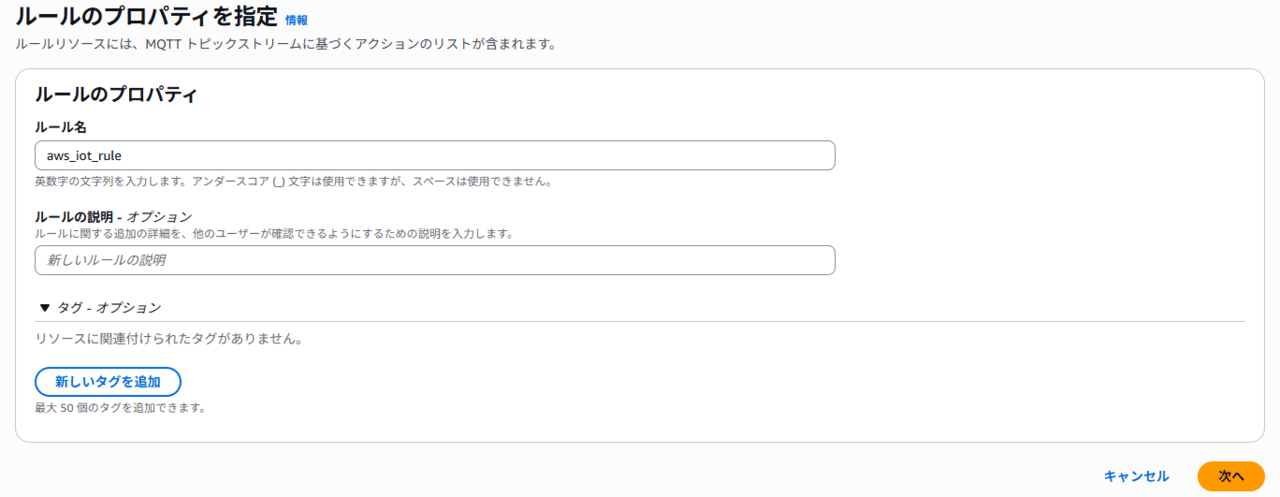Click the ルールのプロパティを指定 page heading
This screenshot has height=497, width=1280.
coord(145,16)
